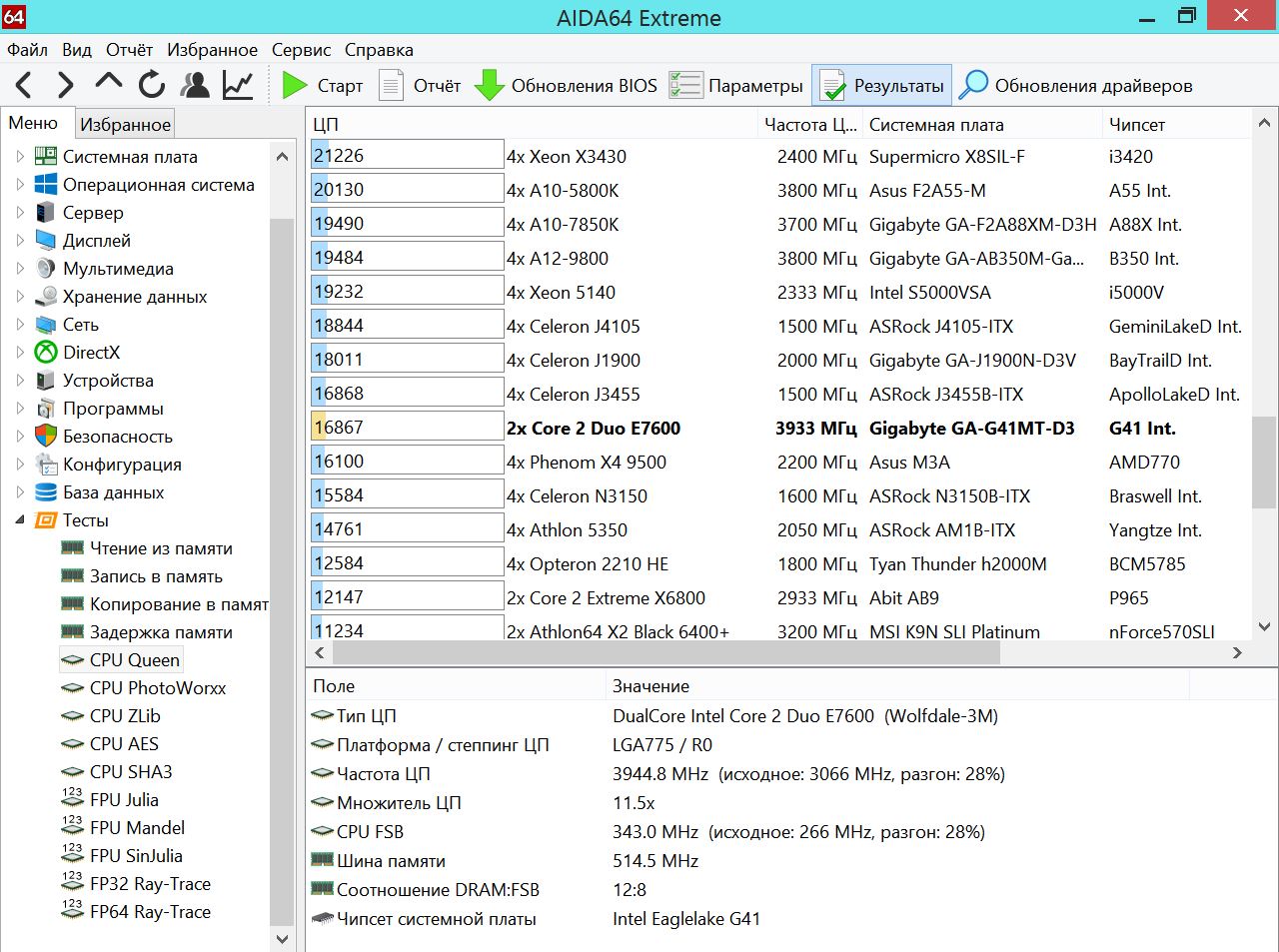Select the CPU SHA3 test
This screenshot has height=952, width=1279.
(131, 772)
